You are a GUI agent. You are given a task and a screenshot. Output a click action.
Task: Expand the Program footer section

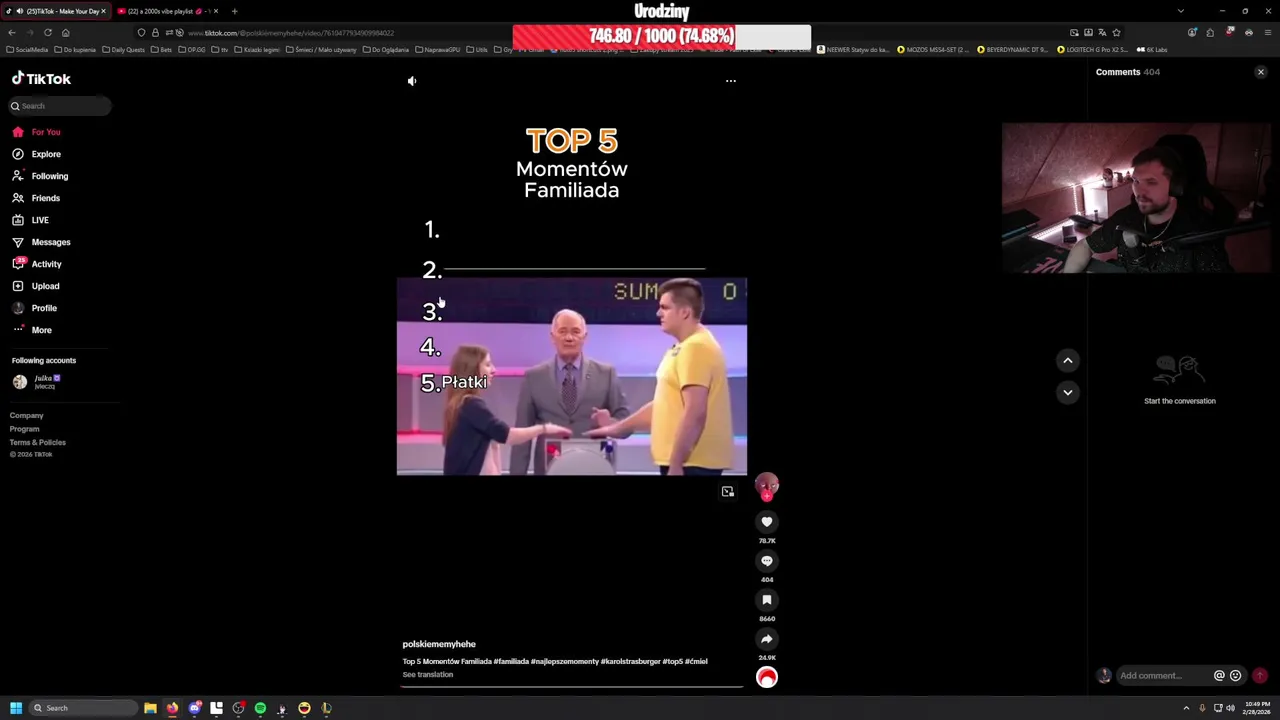(25, 429)
